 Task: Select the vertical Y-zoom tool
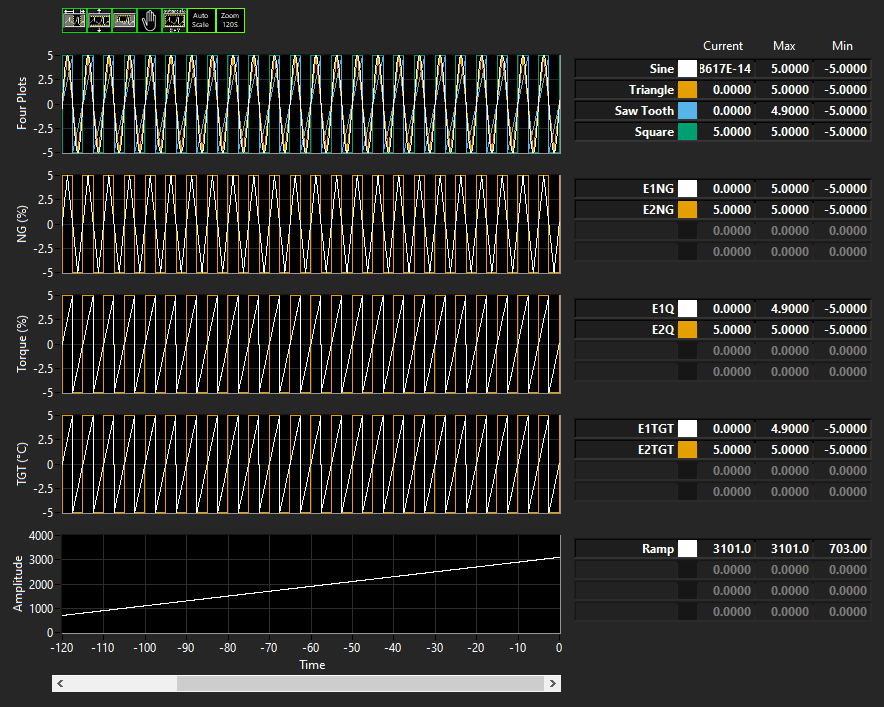tap(99, 21)
